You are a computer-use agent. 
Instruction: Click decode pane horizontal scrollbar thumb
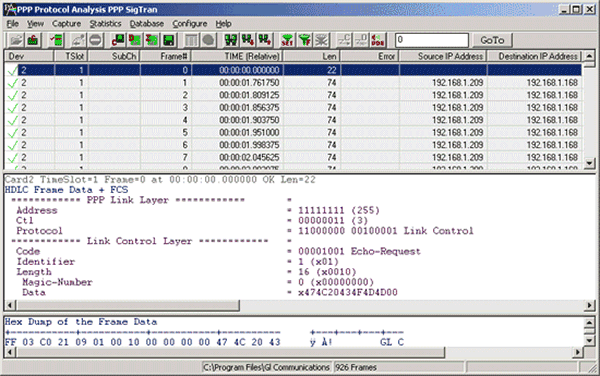tap(128, 305)
